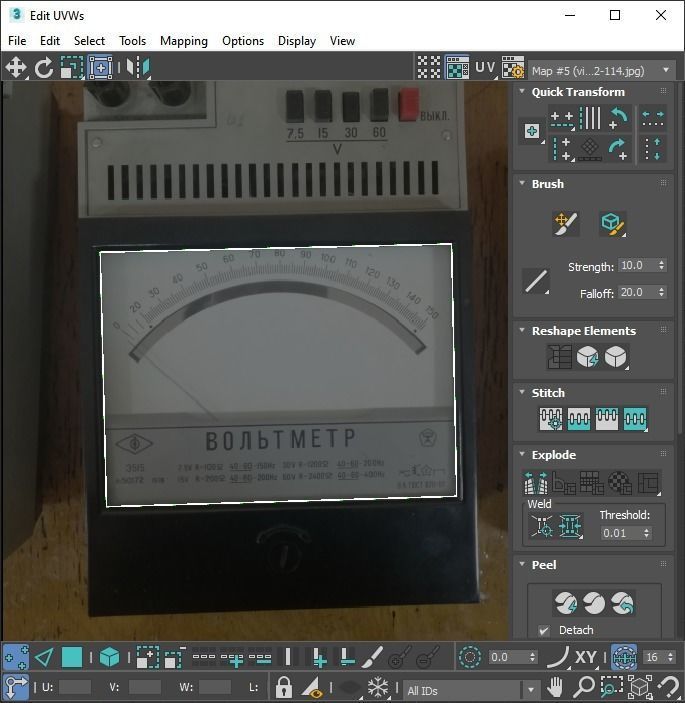Click the soft selection falloff value field

(x=507, y=657)
